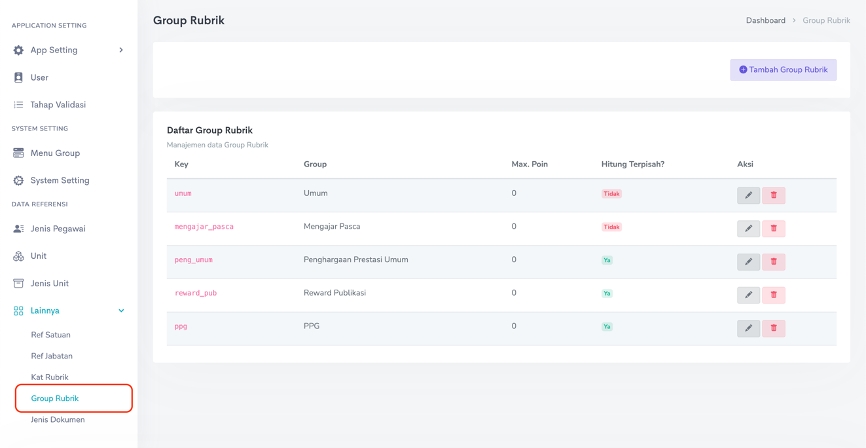
Task: Open Ref Satuan submenu item
Action: (51, 335)
